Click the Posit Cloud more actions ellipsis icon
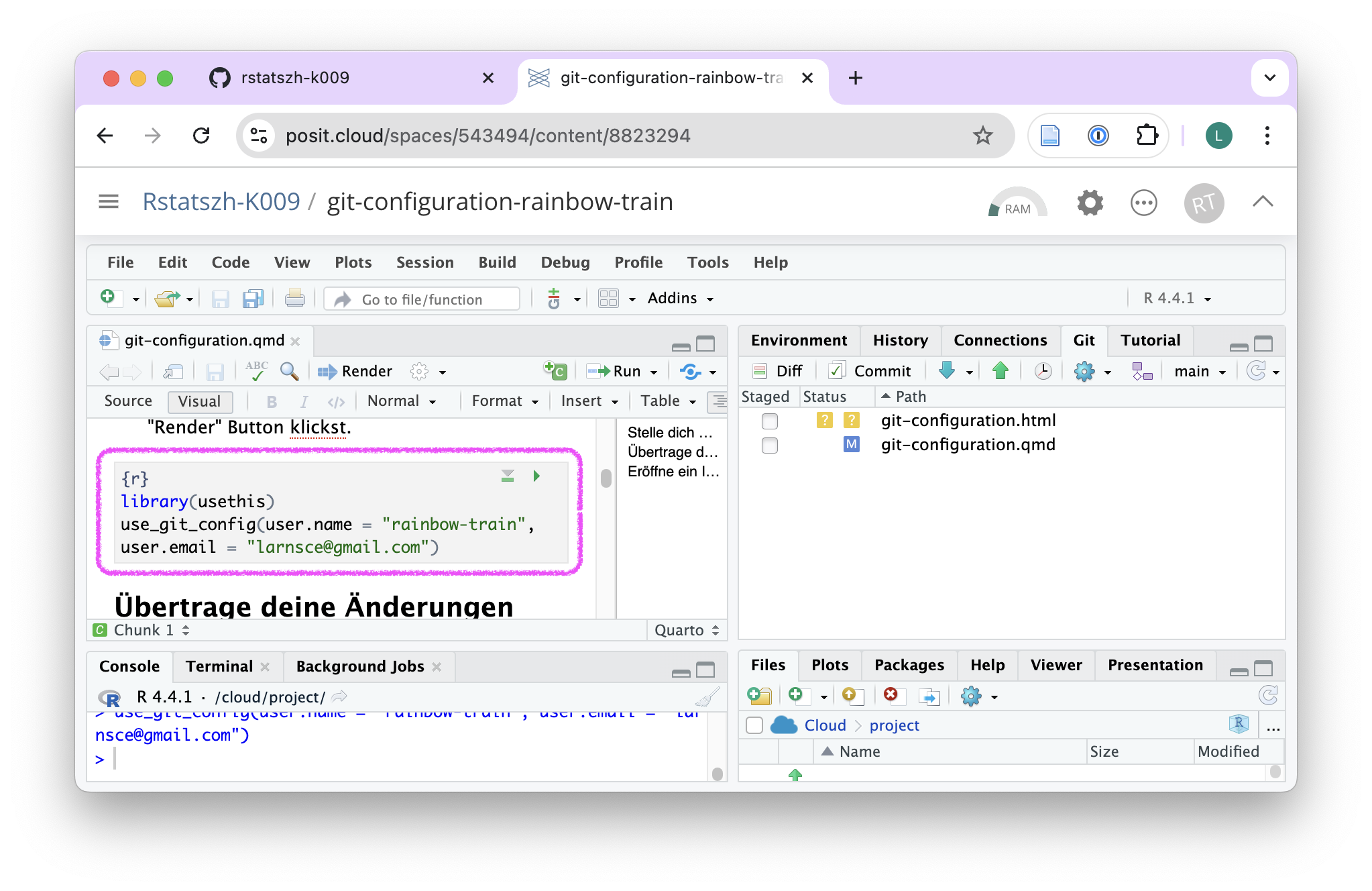This screenshot has height=891, width=1372. pos(1144,203)
